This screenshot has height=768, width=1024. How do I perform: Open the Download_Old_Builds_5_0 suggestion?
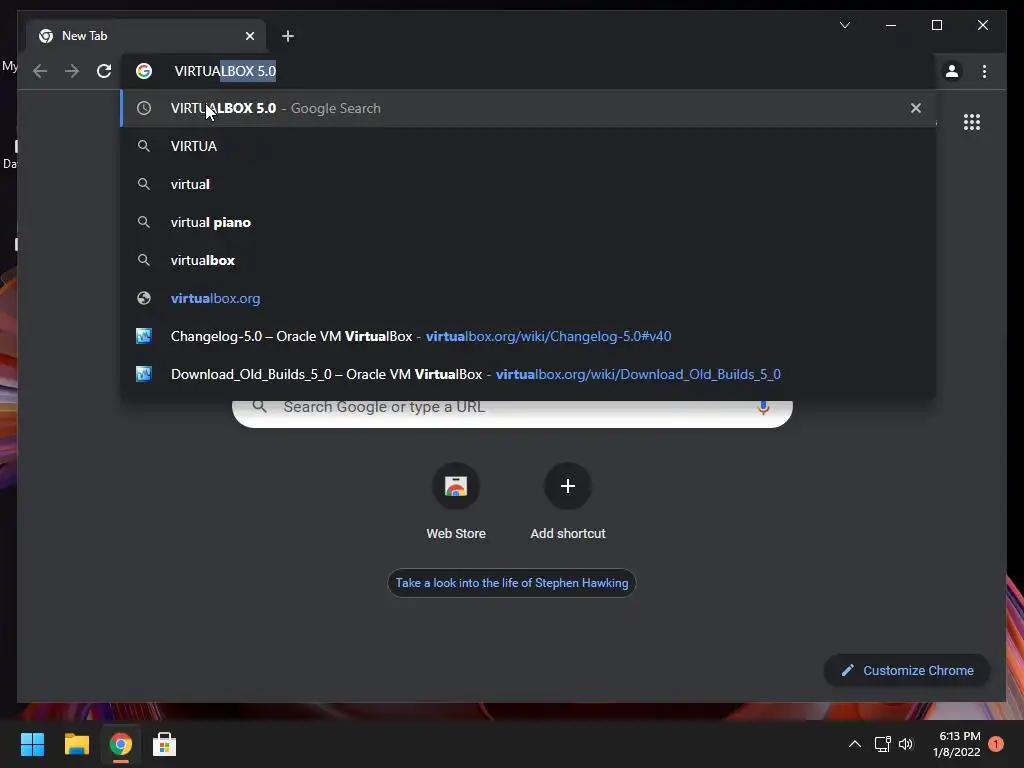coord(528,374)
